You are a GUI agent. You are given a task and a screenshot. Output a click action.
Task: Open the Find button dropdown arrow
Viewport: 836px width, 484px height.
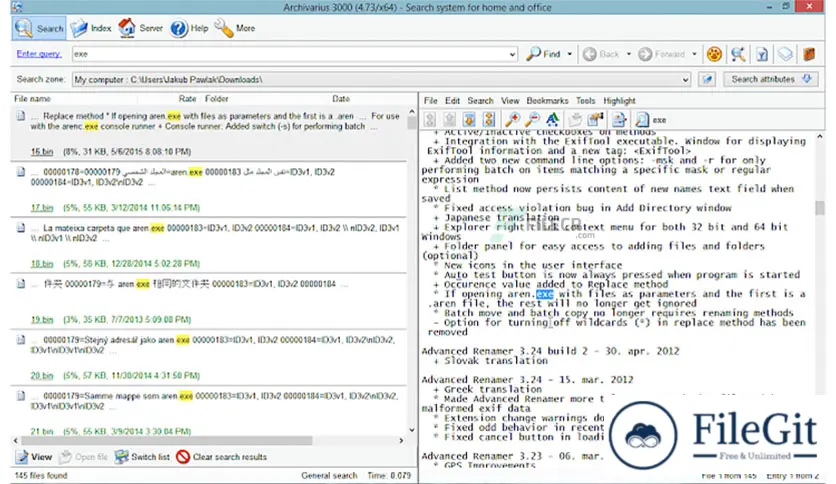[x=569, y=54]
